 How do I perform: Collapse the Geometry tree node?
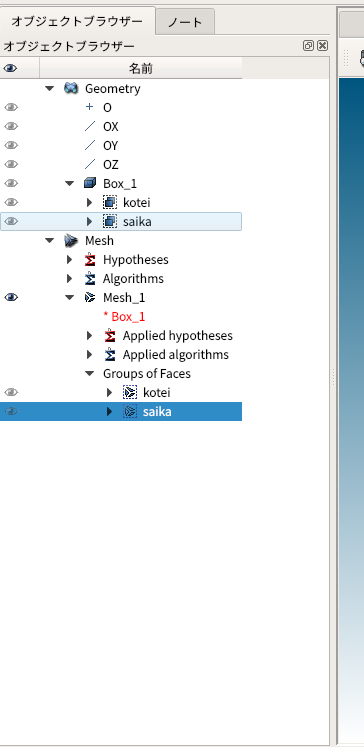point(50,88)
